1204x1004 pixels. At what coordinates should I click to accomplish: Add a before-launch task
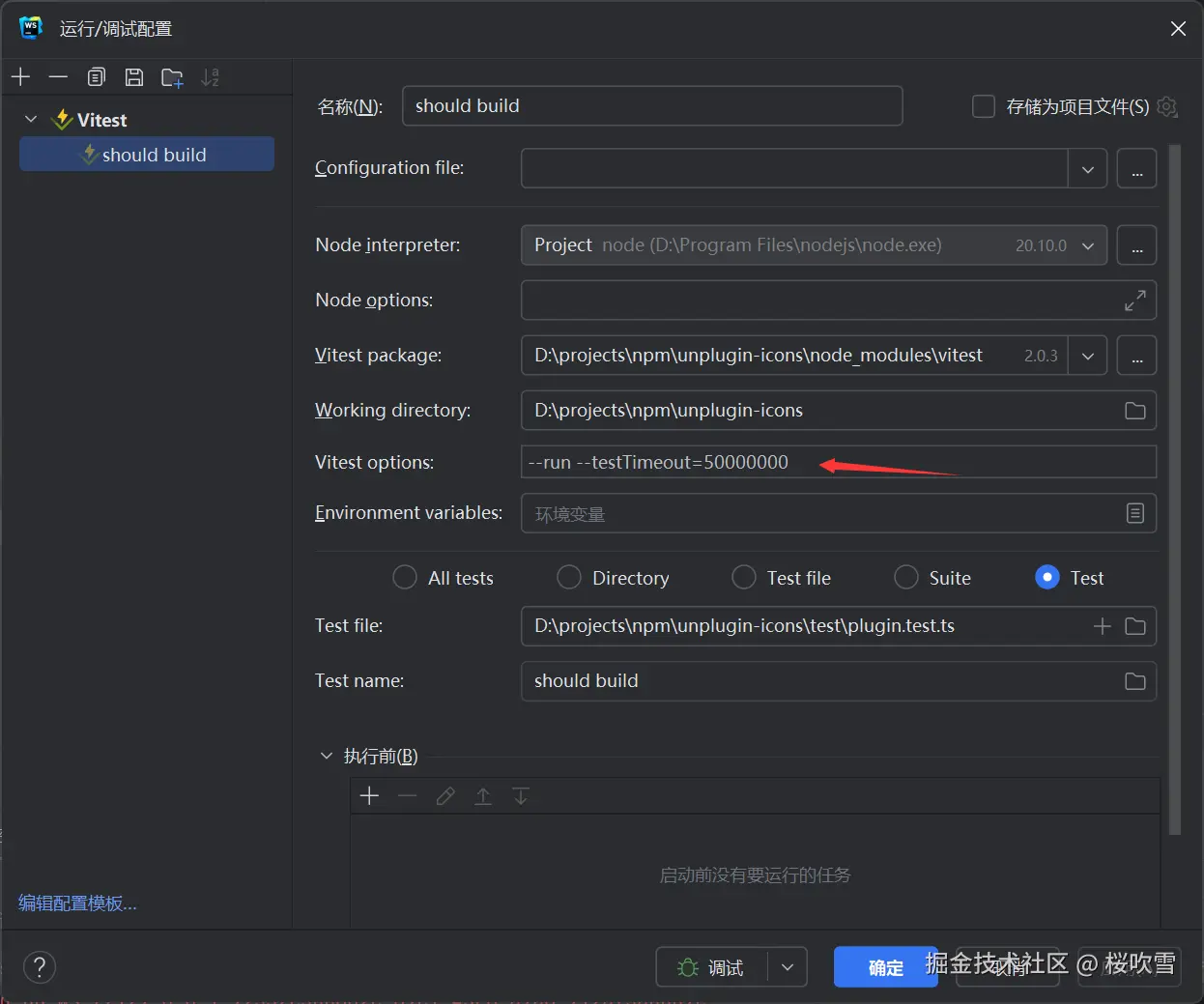tap(369, 795)
